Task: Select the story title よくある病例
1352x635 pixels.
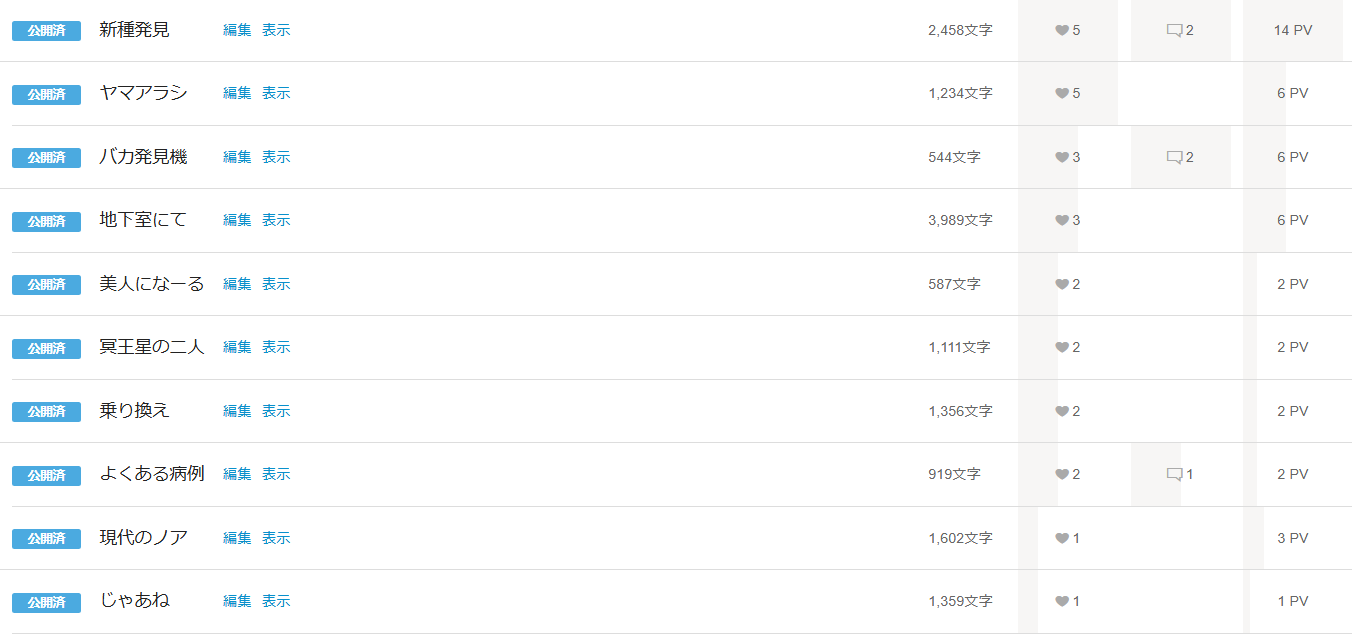Action: click(x=152, y=473)
